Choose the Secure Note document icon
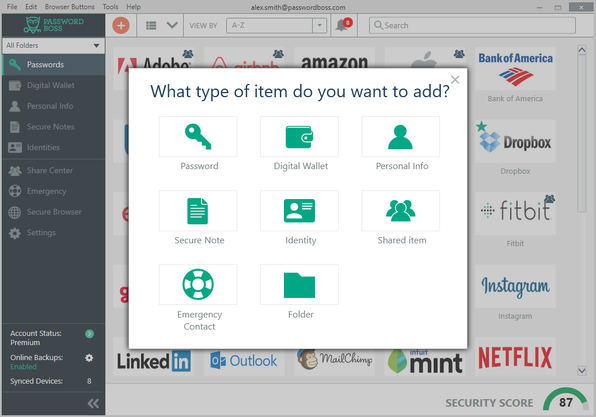Image resolution: width=596 pixels, height=417 pixels. [198, 211]
